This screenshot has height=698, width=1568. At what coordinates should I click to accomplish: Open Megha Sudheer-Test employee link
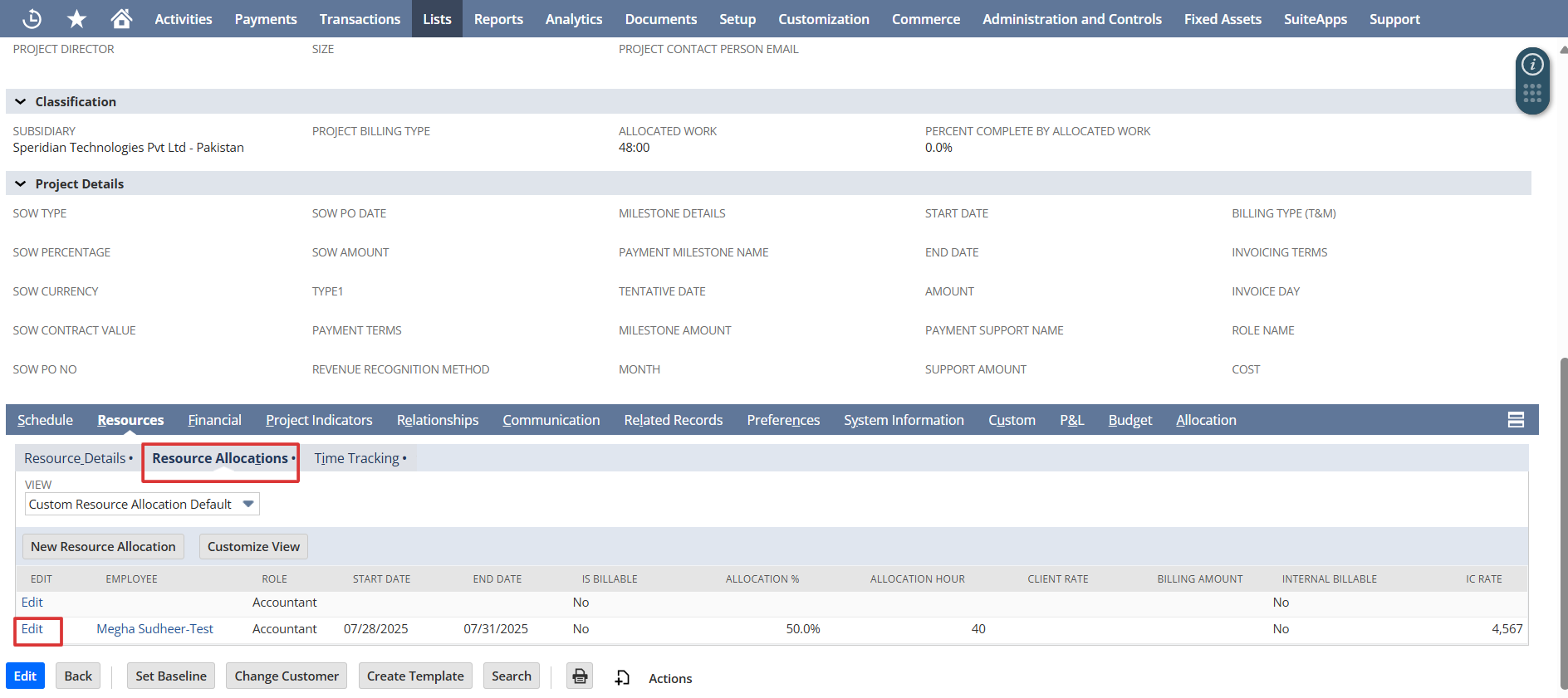(154, 629)
